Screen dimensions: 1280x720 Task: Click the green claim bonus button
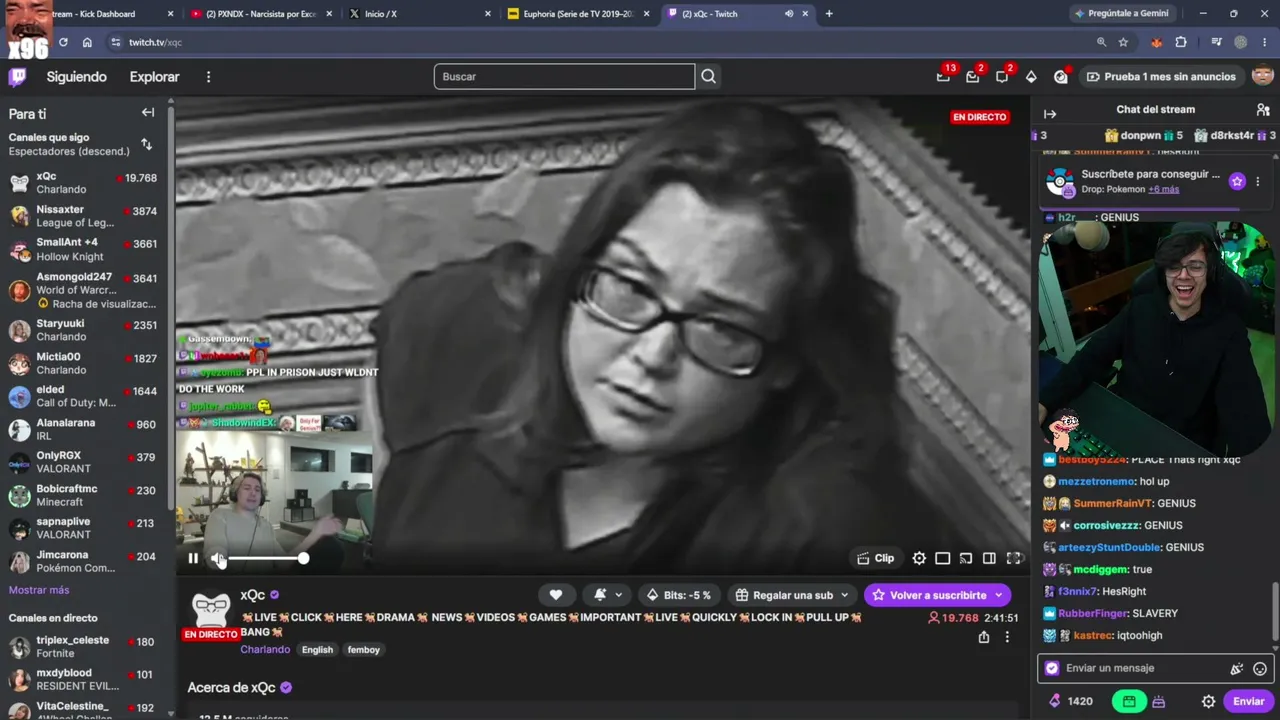click(x=1129, y=701)
